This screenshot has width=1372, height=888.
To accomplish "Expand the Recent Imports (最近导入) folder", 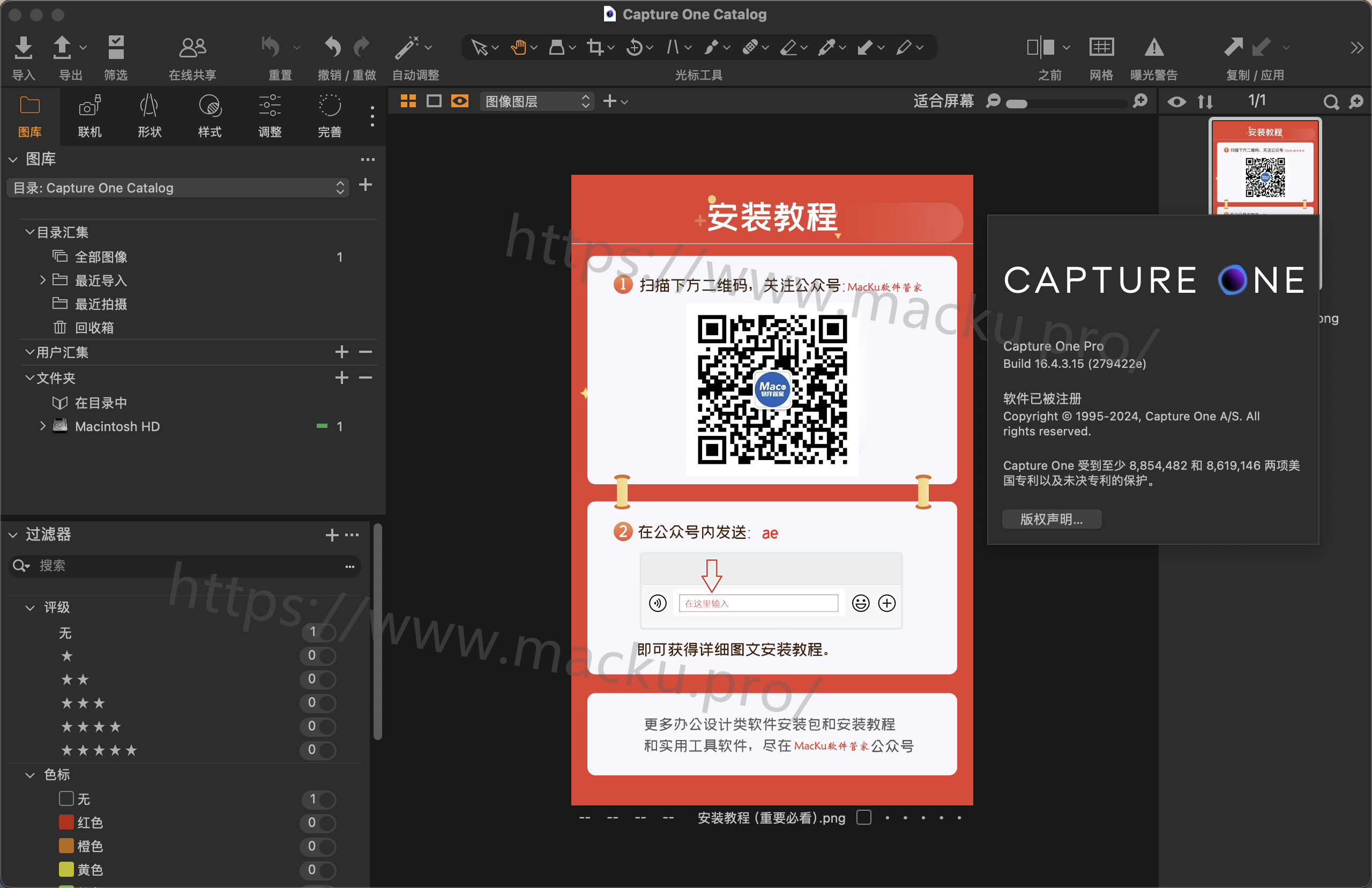I will click(x=43, y=280).
